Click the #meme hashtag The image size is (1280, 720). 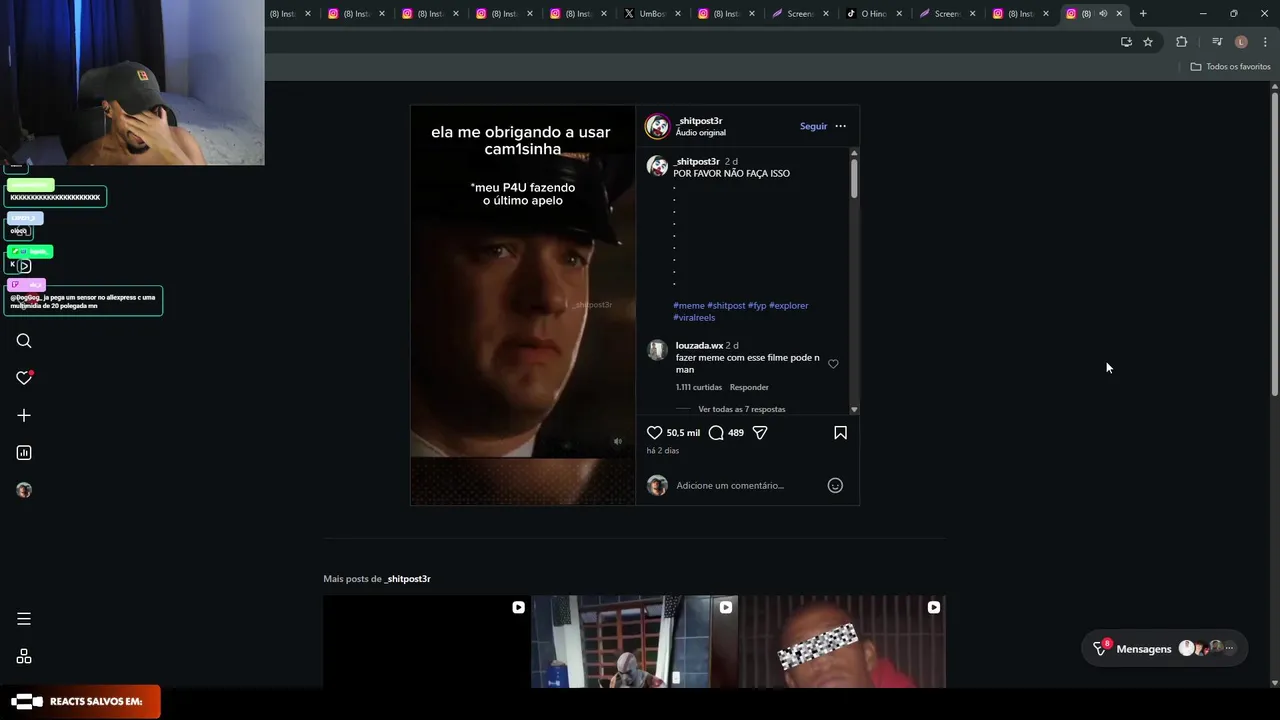689,306
